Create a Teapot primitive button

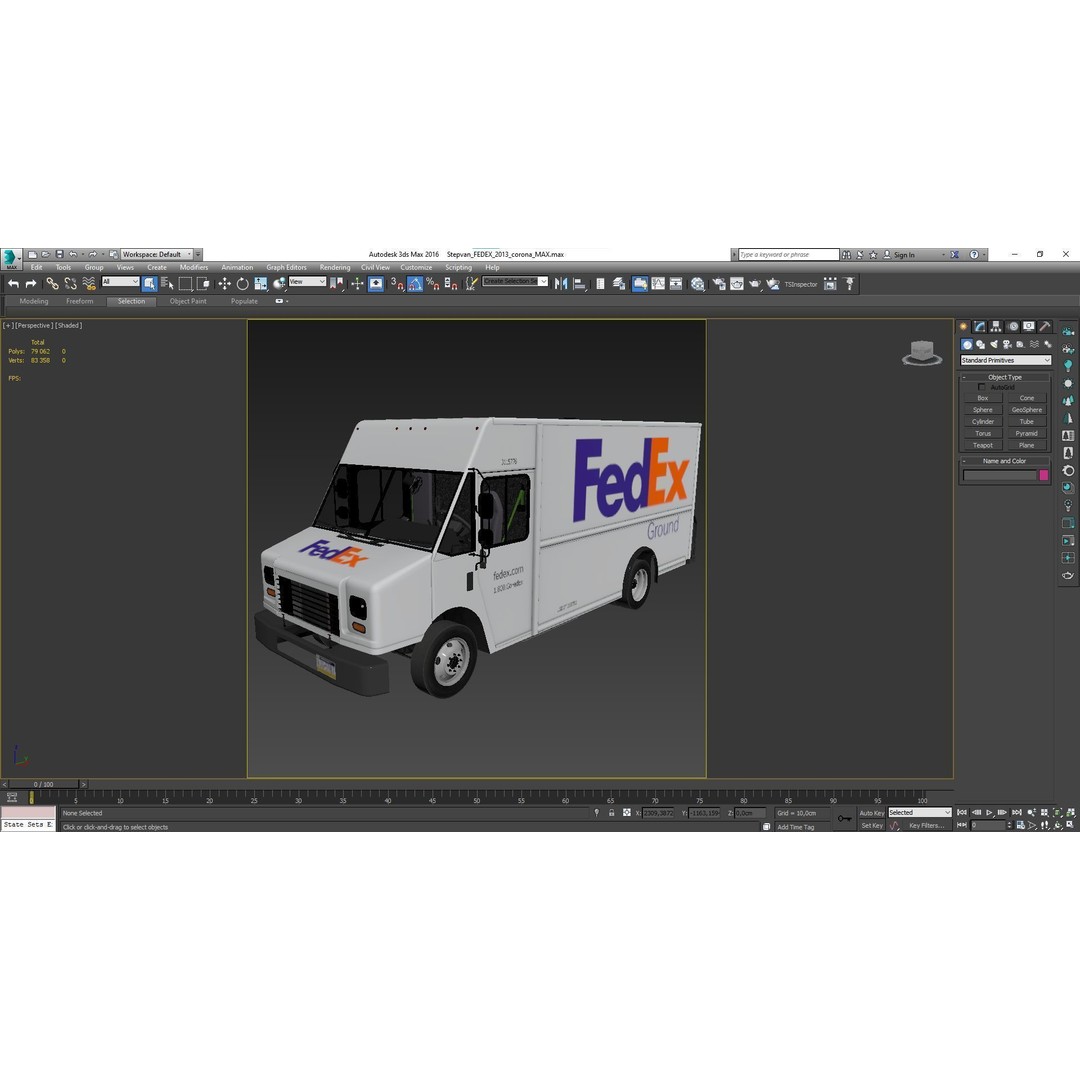[x=983, y=445]
